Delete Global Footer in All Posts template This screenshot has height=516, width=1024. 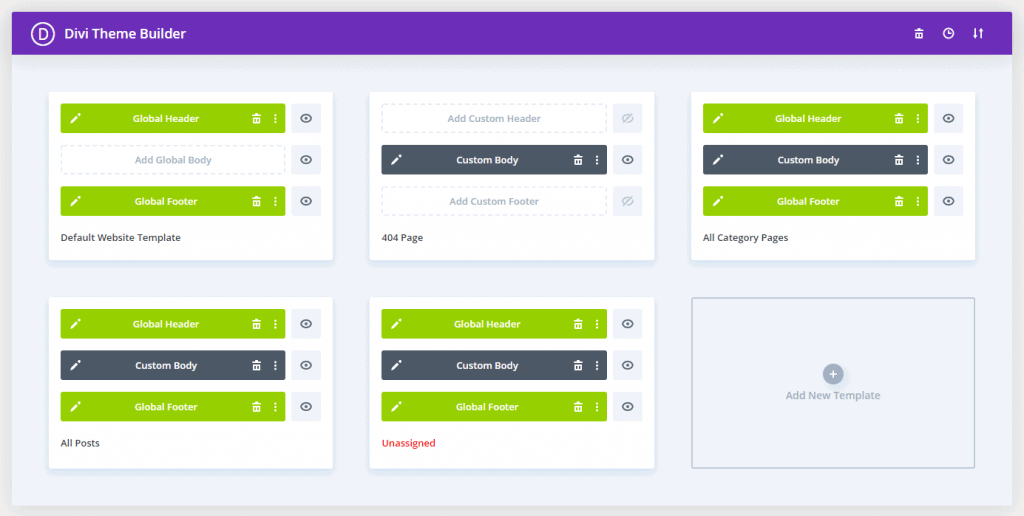click(x=256, y=407)
